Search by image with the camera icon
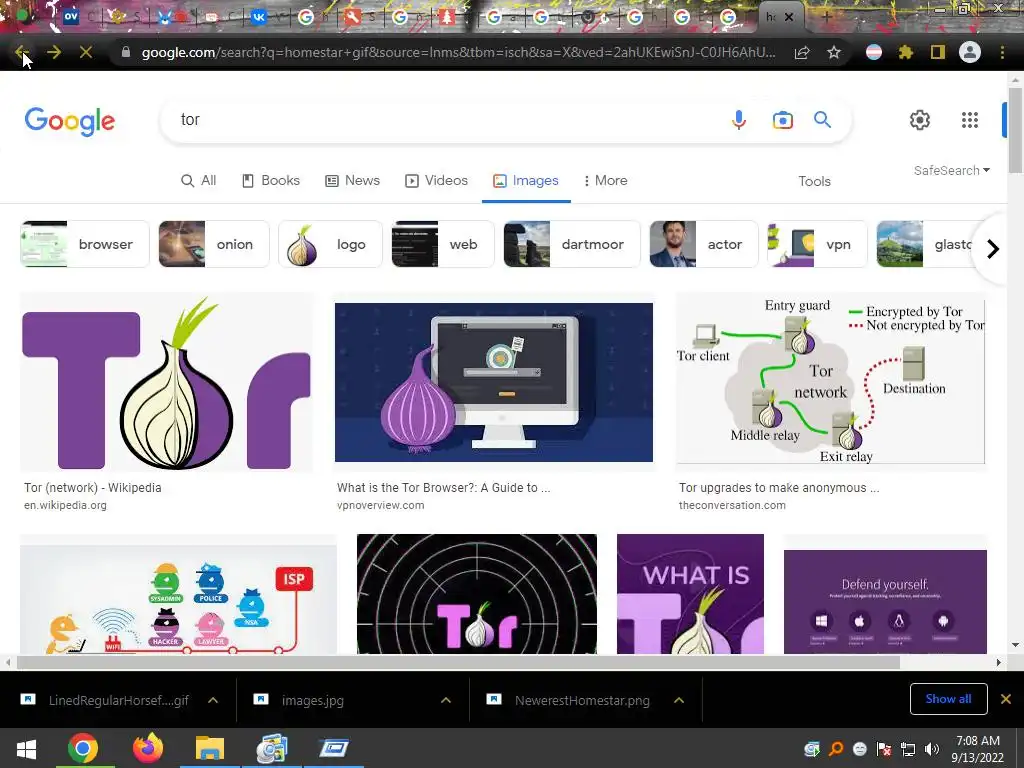Image resolution: width=1024 pixels, height=768 pixels. (782, 120)
